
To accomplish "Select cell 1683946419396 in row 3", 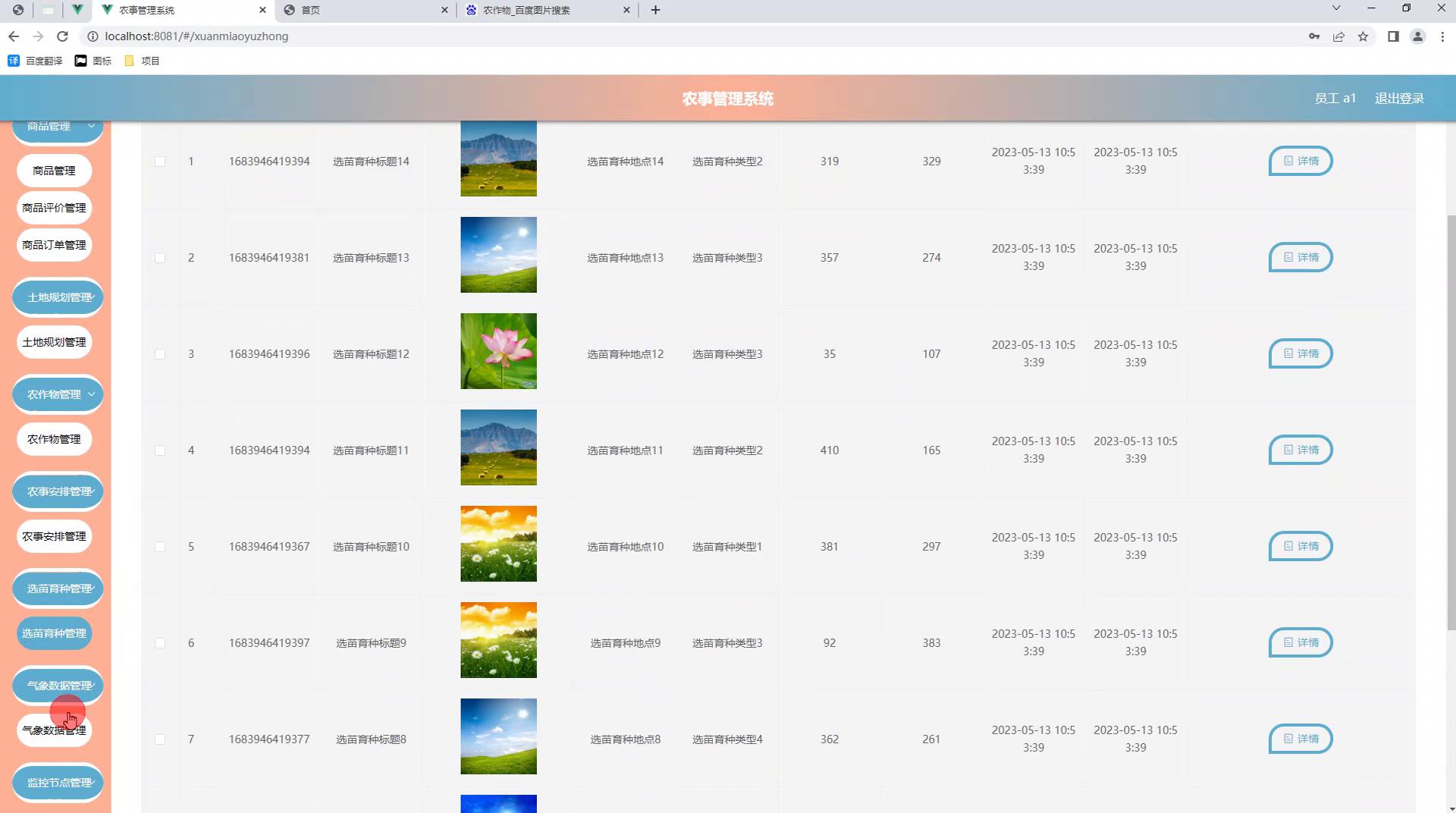I will (x=269, y=354).
